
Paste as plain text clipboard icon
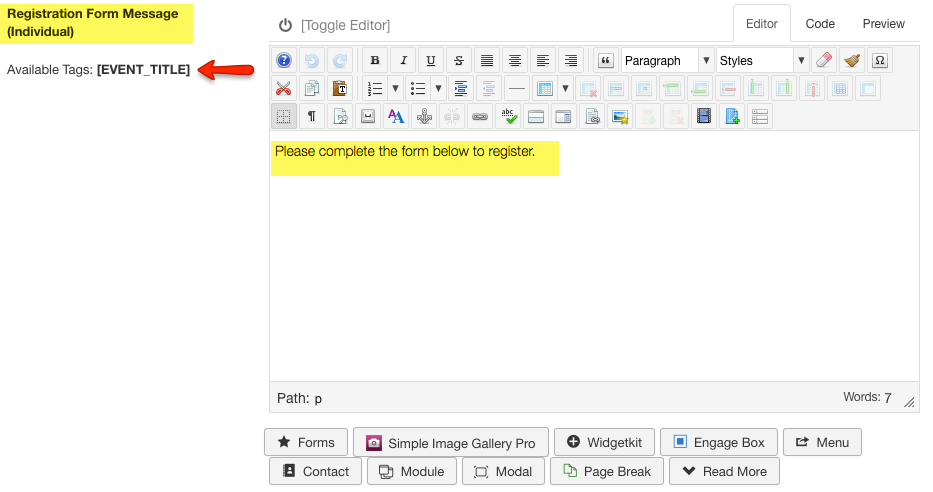click(x=340, y=89)
